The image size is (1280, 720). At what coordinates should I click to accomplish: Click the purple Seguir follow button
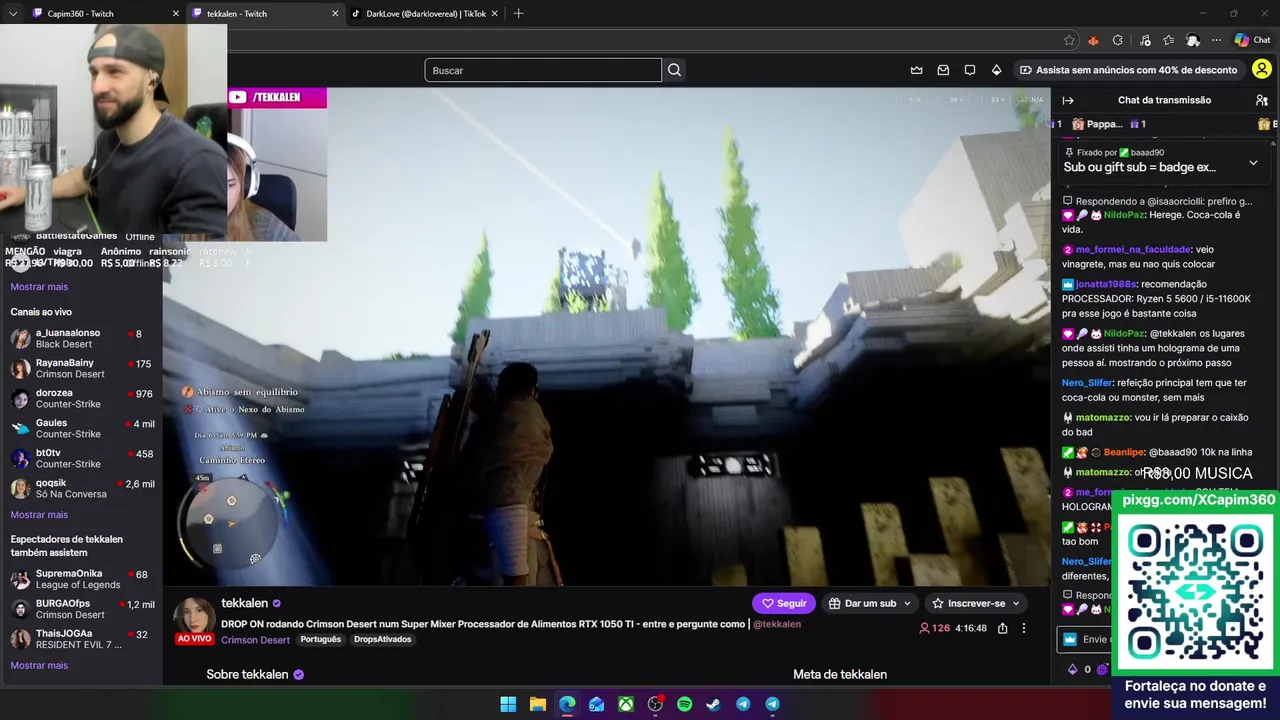(784, 603)
